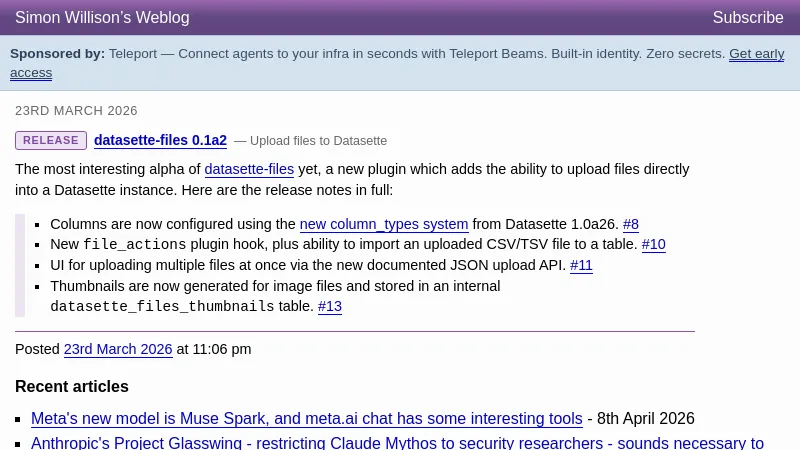Click the Sponsored by label
800x450 pixels.
click(x=57, y=54)
